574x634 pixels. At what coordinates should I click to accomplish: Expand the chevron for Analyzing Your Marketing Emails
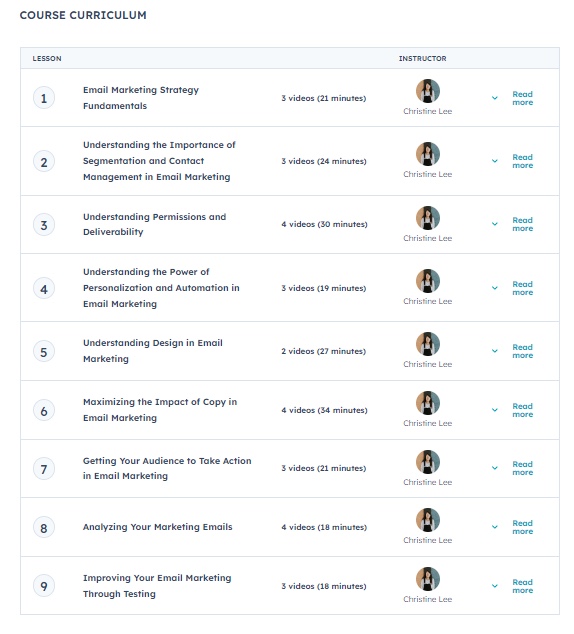coord(494,527)
